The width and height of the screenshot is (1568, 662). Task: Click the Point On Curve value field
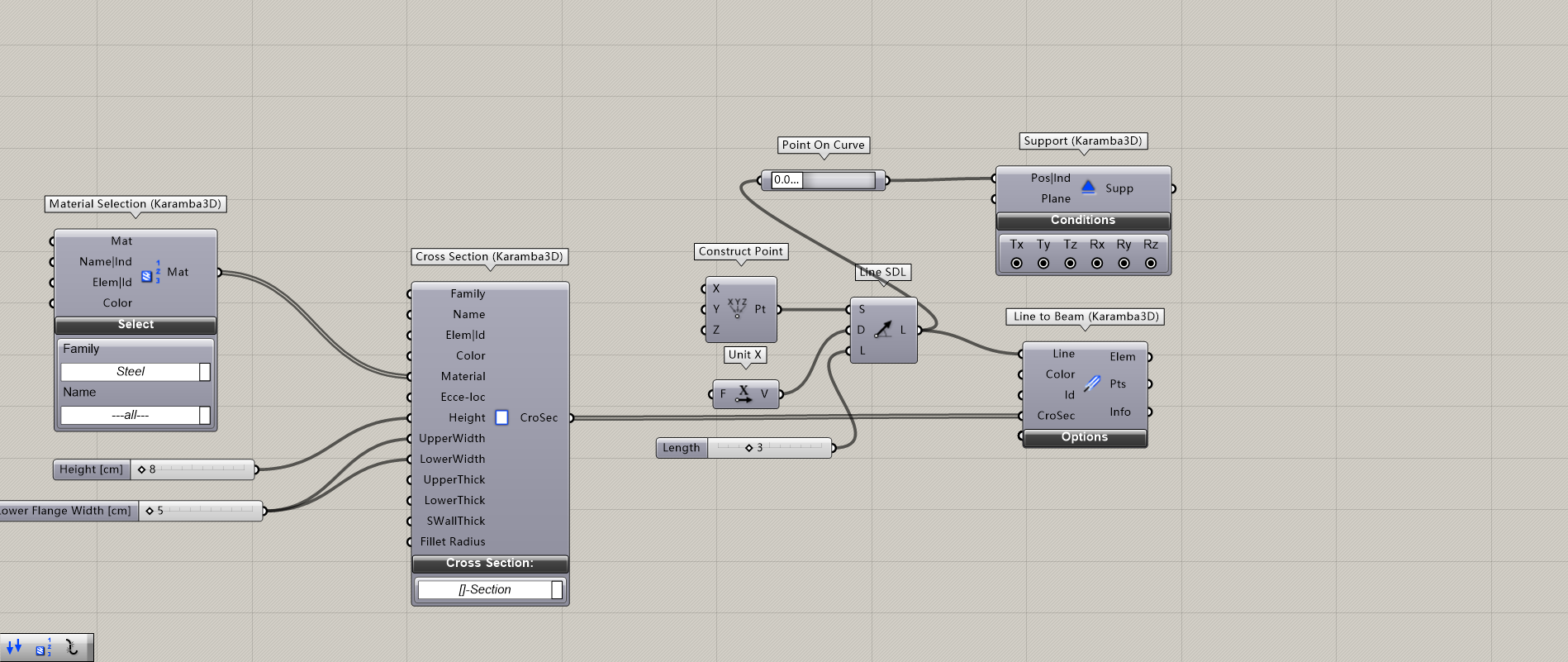pos(786,180)
